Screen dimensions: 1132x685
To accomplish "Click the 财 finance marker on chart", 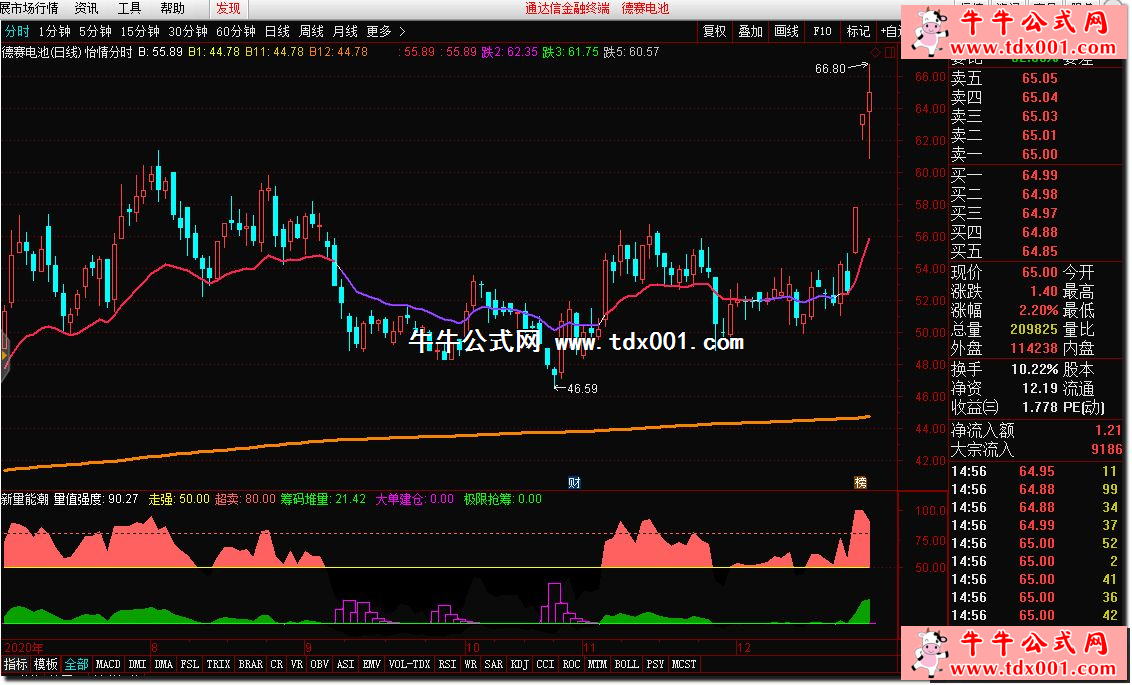I will (x=575, y=483).
